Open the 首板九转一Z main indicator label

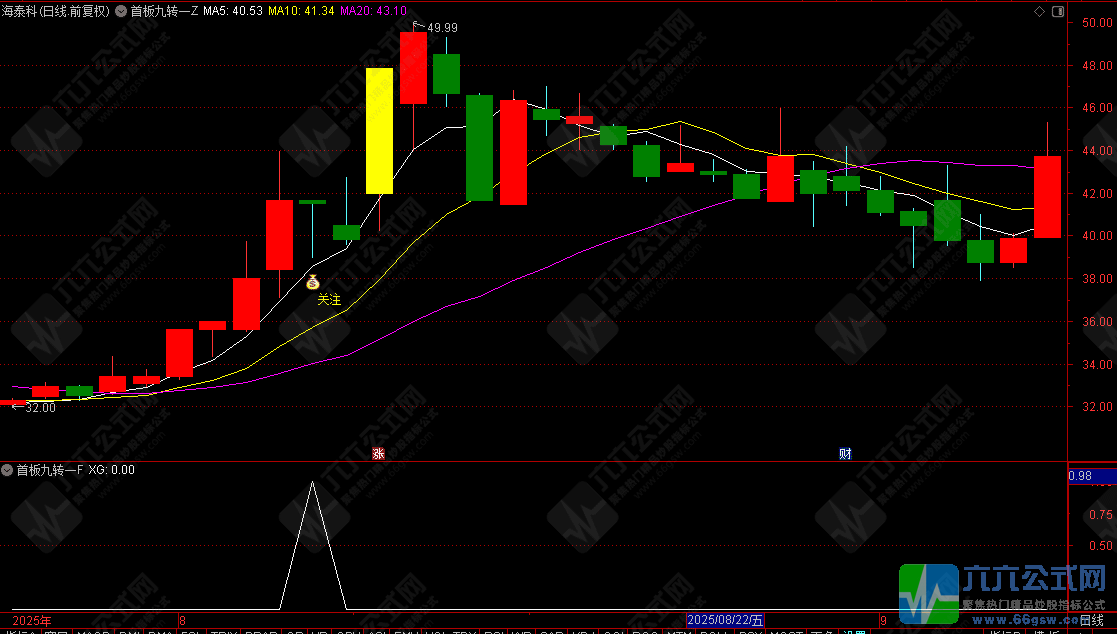click(x=164, y=11)
